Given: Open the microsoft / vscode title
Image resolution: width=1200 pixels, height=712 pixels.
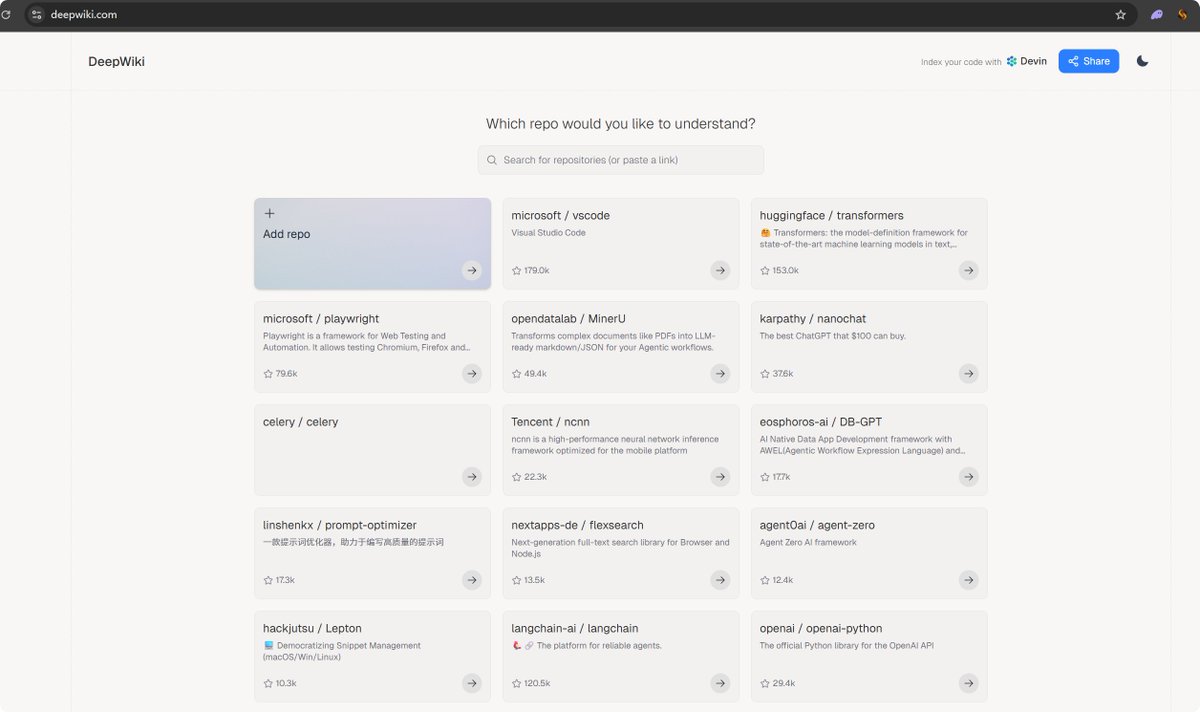Looking at the screenshot, I should pyautogui.click(x=560, y=216).
